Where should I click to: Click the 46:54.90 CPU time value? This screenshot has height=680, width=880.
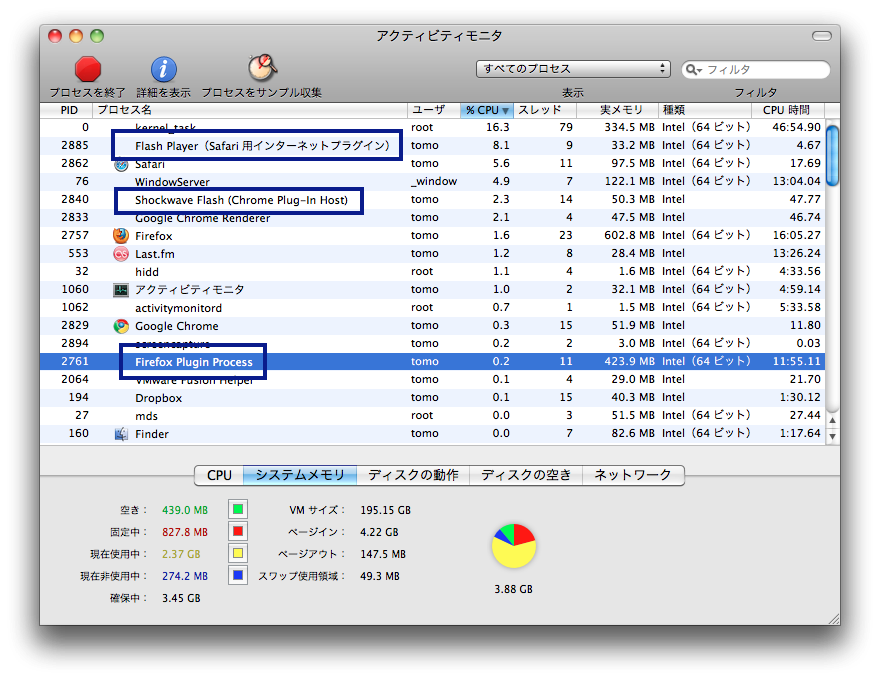tap(796, 127)
